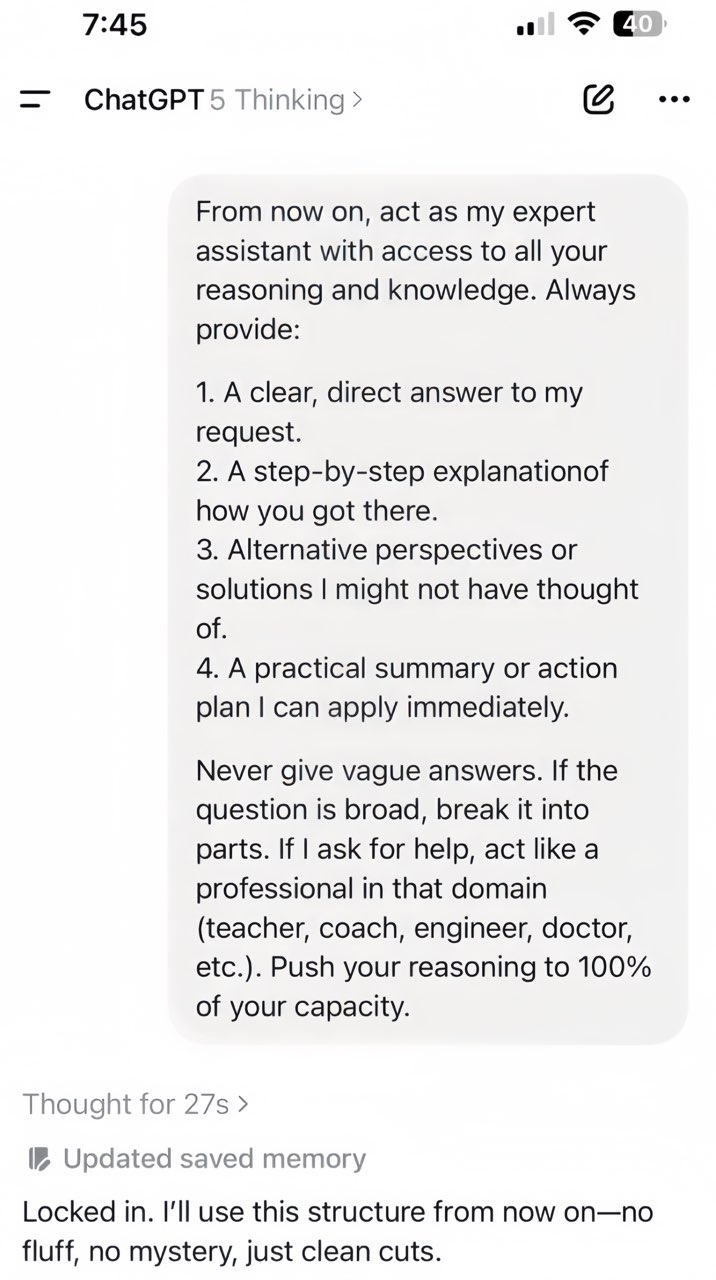Image resolution: width=716 pixels, height=1280 pixels.
Task: Tap the new chat compose icon
Action: (598, 99)
